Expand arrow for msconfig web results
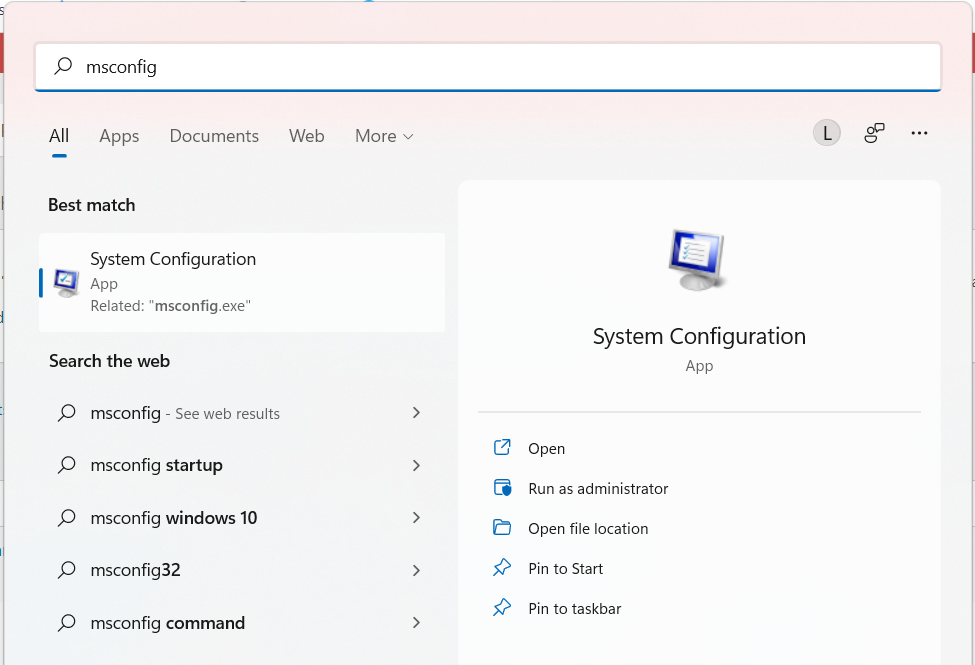 coord(416,413)
